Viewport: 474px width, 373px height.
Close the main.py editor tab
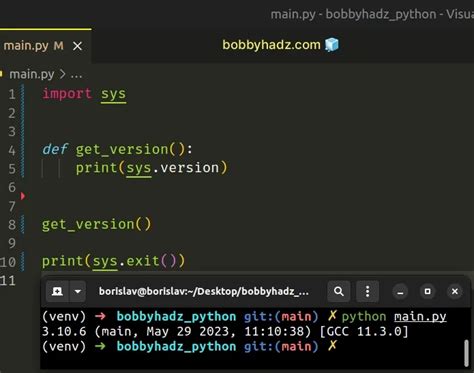(77, 46)
